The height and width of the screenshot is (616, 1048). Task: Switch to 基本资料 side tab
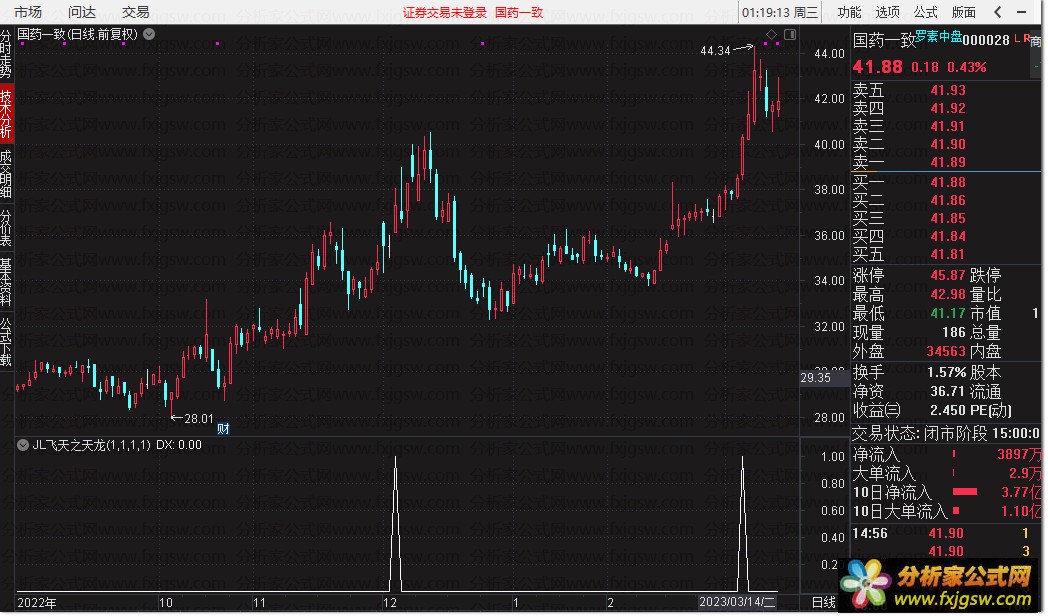pyautogui.click(x=6, y=281)
